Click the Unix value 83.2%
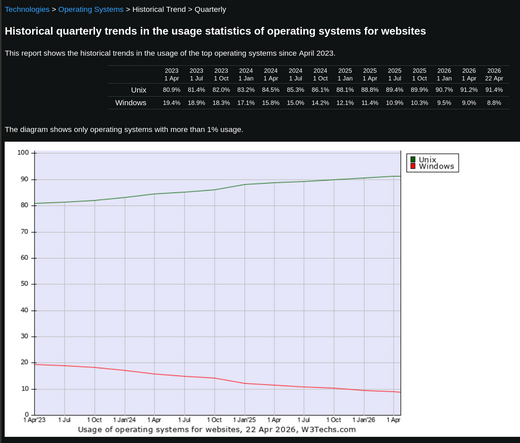The width and height of the screenshot is (520, 443). [246, 90]
